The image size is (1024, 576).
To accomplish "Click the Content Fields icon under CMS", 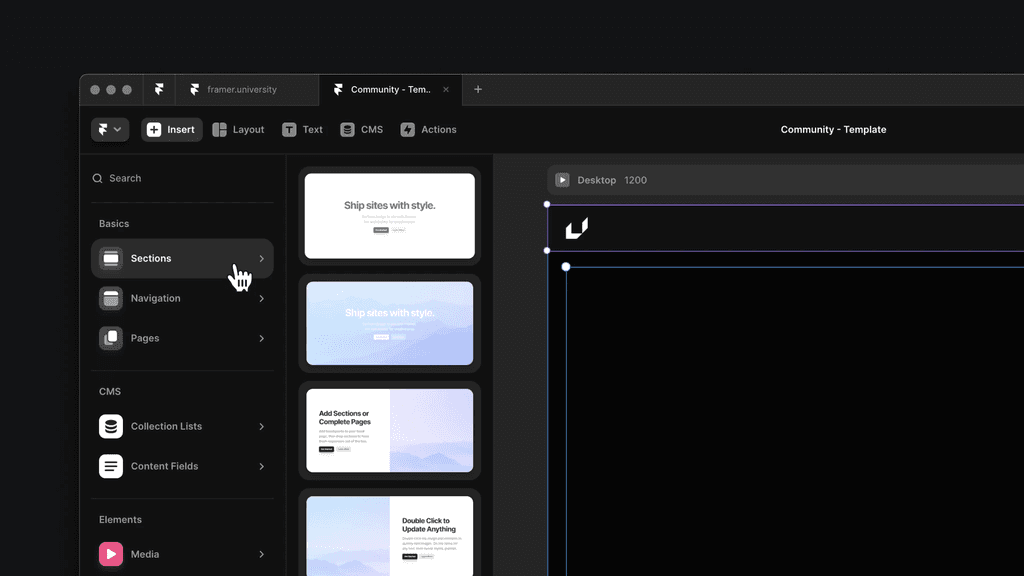I will pyautogui.click(x=110, y=466).
